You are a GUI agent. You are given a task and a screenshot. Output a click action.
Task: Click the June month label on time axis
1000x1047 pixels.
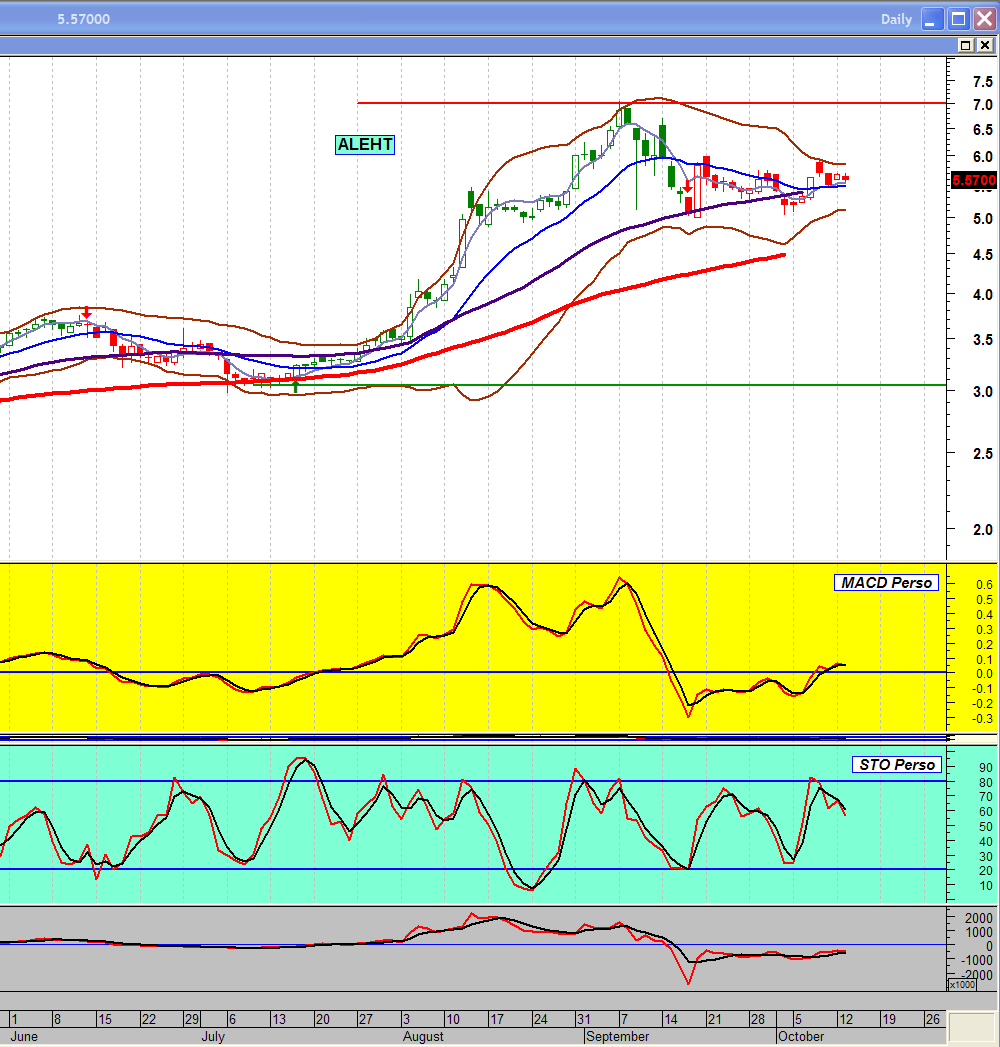[25, 1036]
